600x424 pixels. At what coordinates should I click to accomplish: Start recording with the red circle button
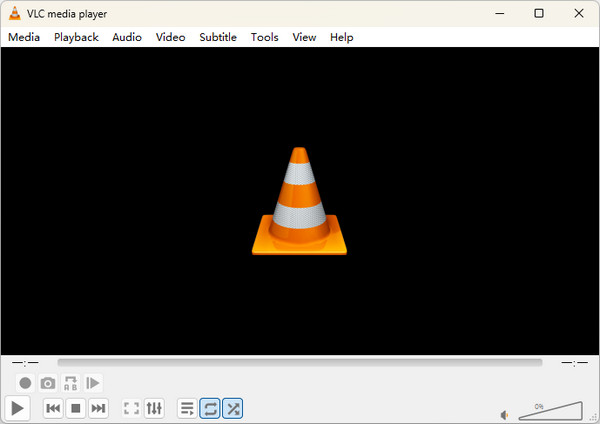click(25, 383)
